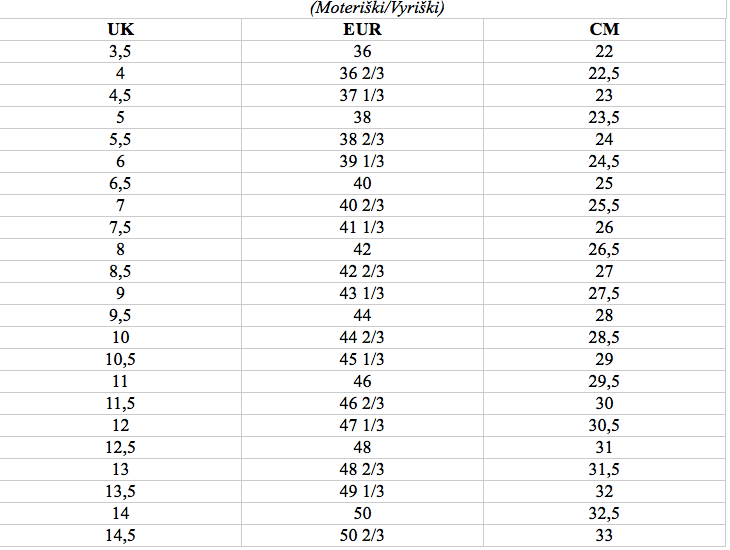Select the EUR 46 2/3 cell
The width and height of the screenshot is (730, 550).
(x=362, y=403)
